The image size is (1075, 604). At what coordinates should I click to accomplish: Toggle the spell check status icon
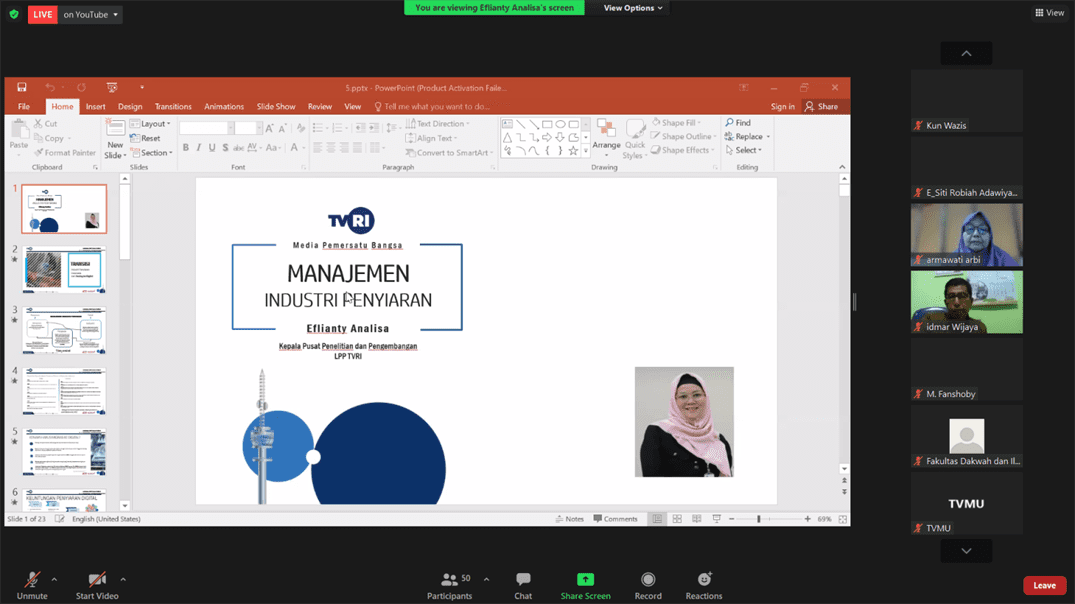pyautogui.click(x=60, y=519)
